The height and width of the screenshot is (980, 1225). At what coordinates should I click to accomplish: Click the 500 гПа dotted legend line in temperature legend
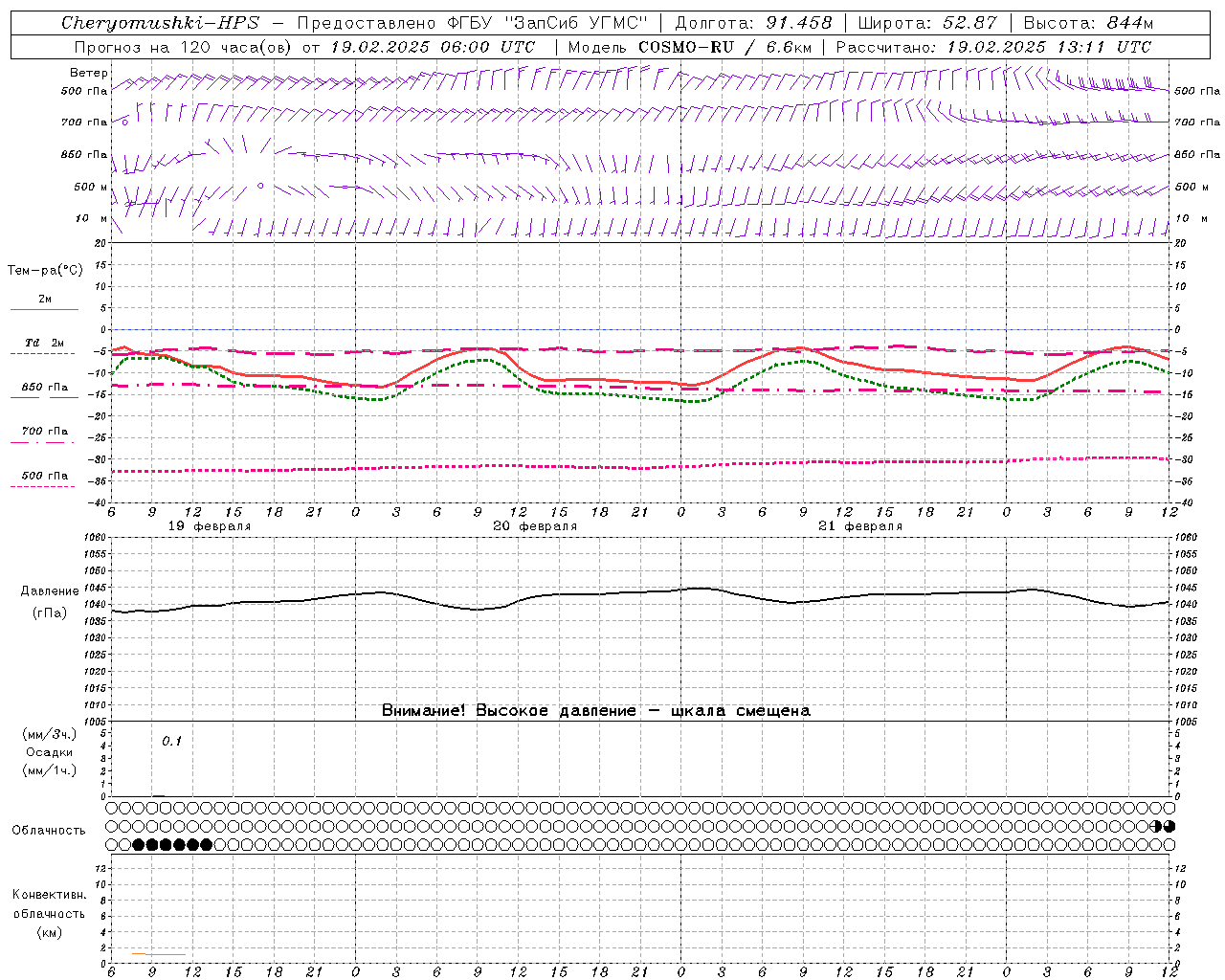(x=42, y=486)
